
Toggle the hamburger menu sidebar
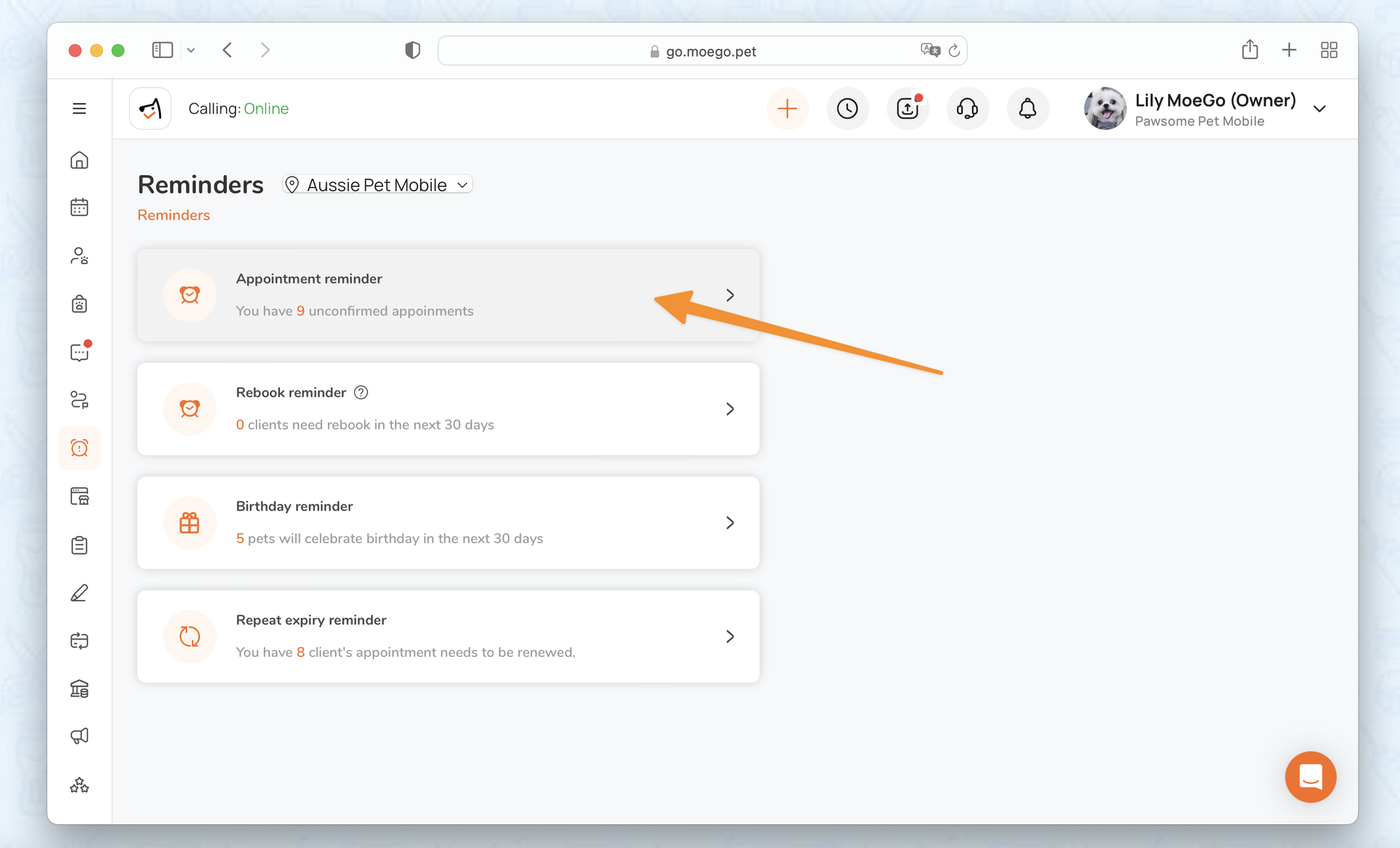79,109
